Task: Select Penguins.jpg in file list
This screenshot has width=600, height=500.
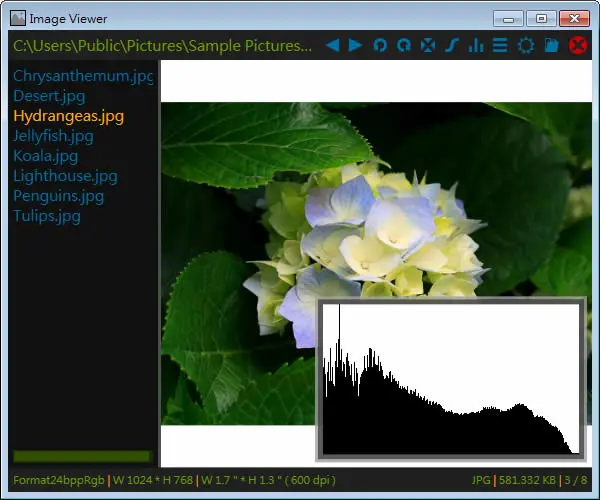Action: pyautogui.click(x=59, y=196)
